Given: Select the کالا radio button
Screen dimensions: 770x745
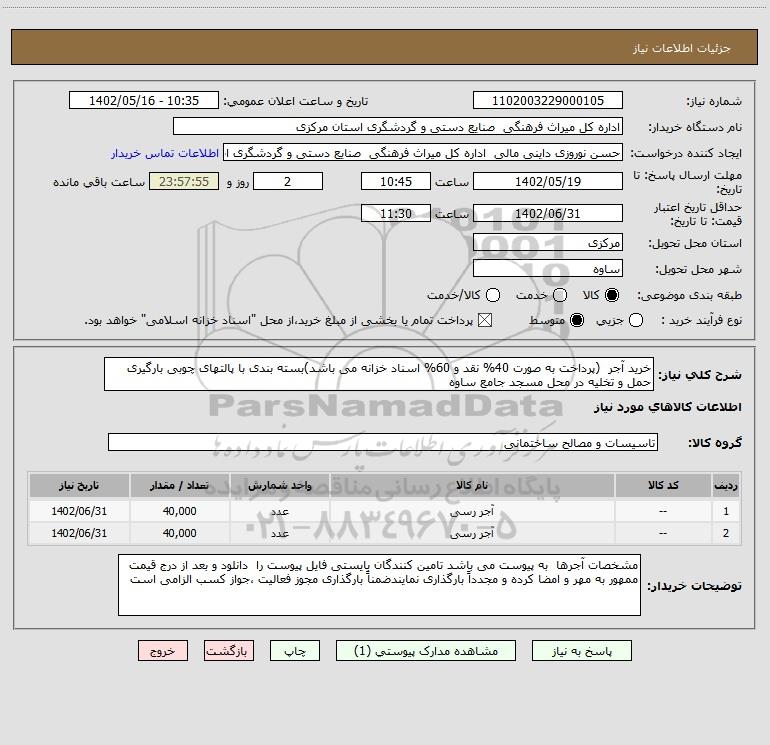Looking at the screenshot, I should point(612,295).
